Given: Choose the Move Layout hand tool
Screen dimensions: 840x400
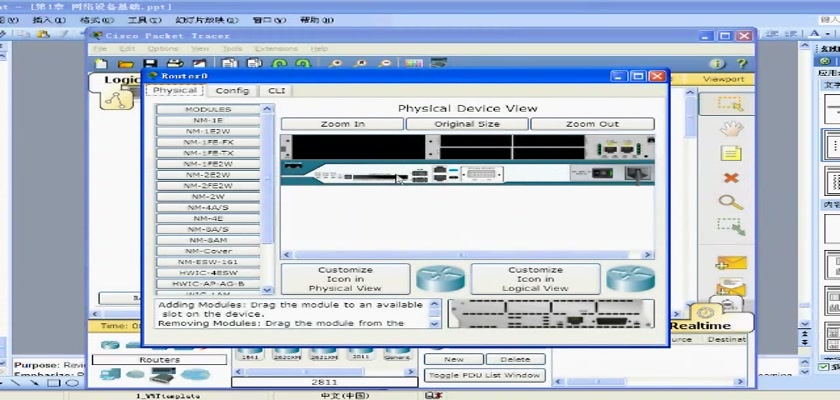Looking at the screenshot, I should 731,129.
